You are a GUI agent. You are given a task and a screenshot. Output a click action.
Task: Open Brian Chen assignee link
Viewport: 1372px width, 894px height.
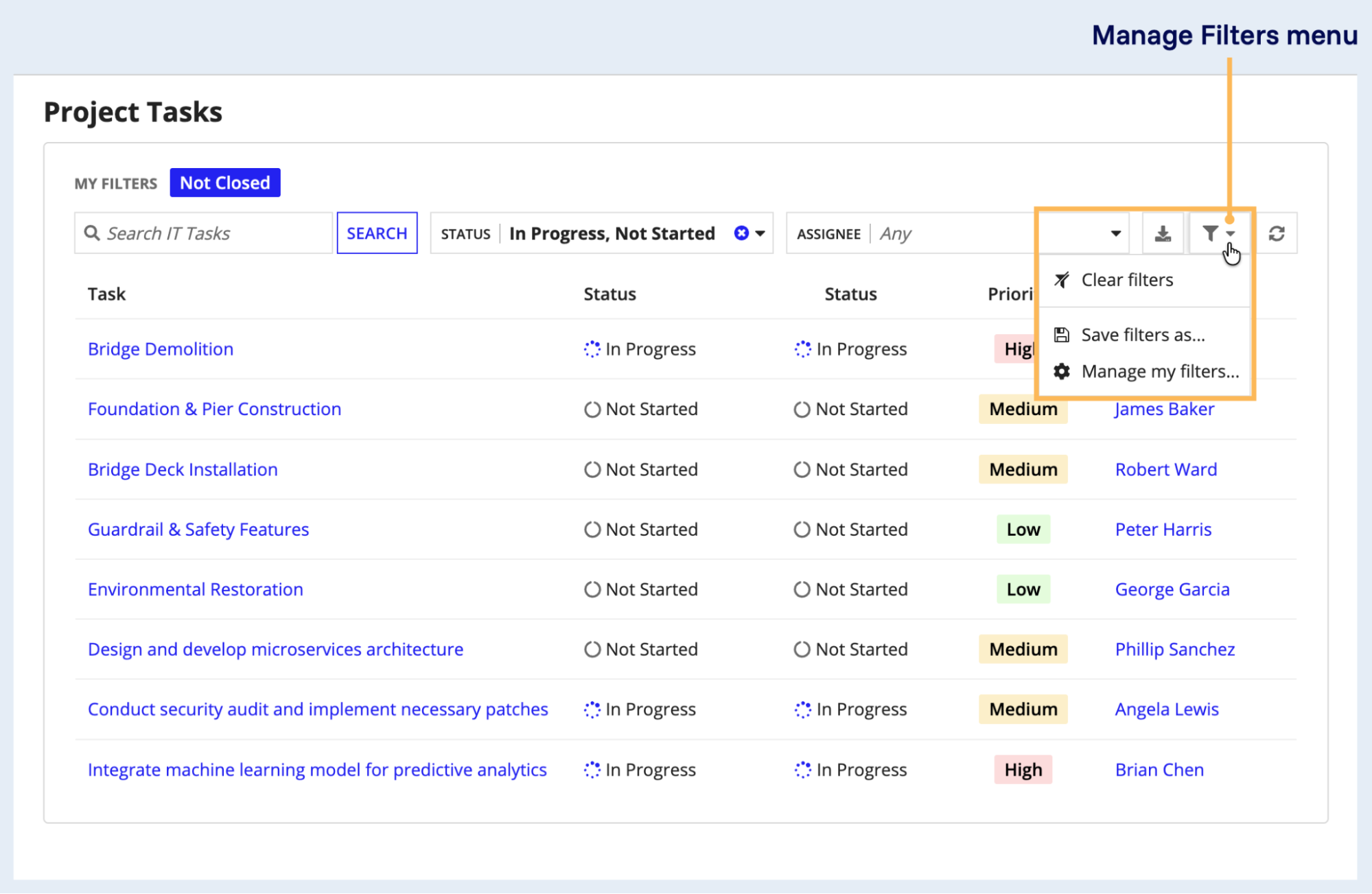(x=1159, y=769)
